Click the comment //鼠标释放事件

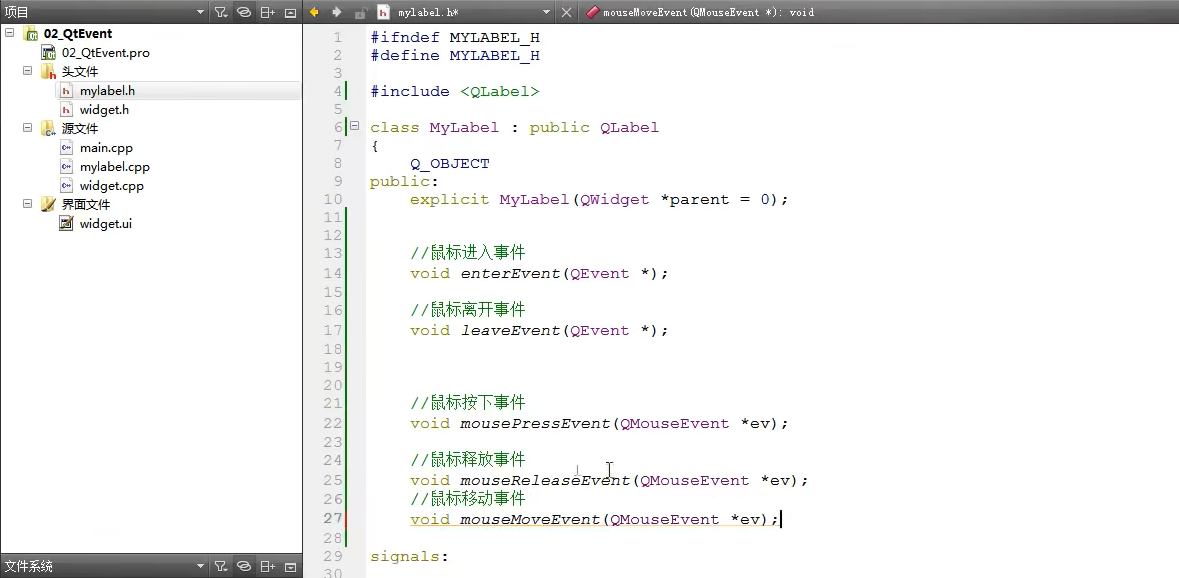[x=468, y=460]
